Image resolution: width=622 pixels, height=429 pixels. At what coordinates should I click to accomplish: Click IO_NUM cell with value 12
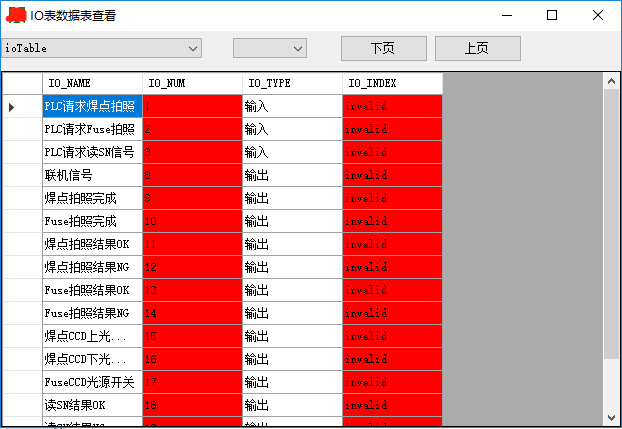192,267
